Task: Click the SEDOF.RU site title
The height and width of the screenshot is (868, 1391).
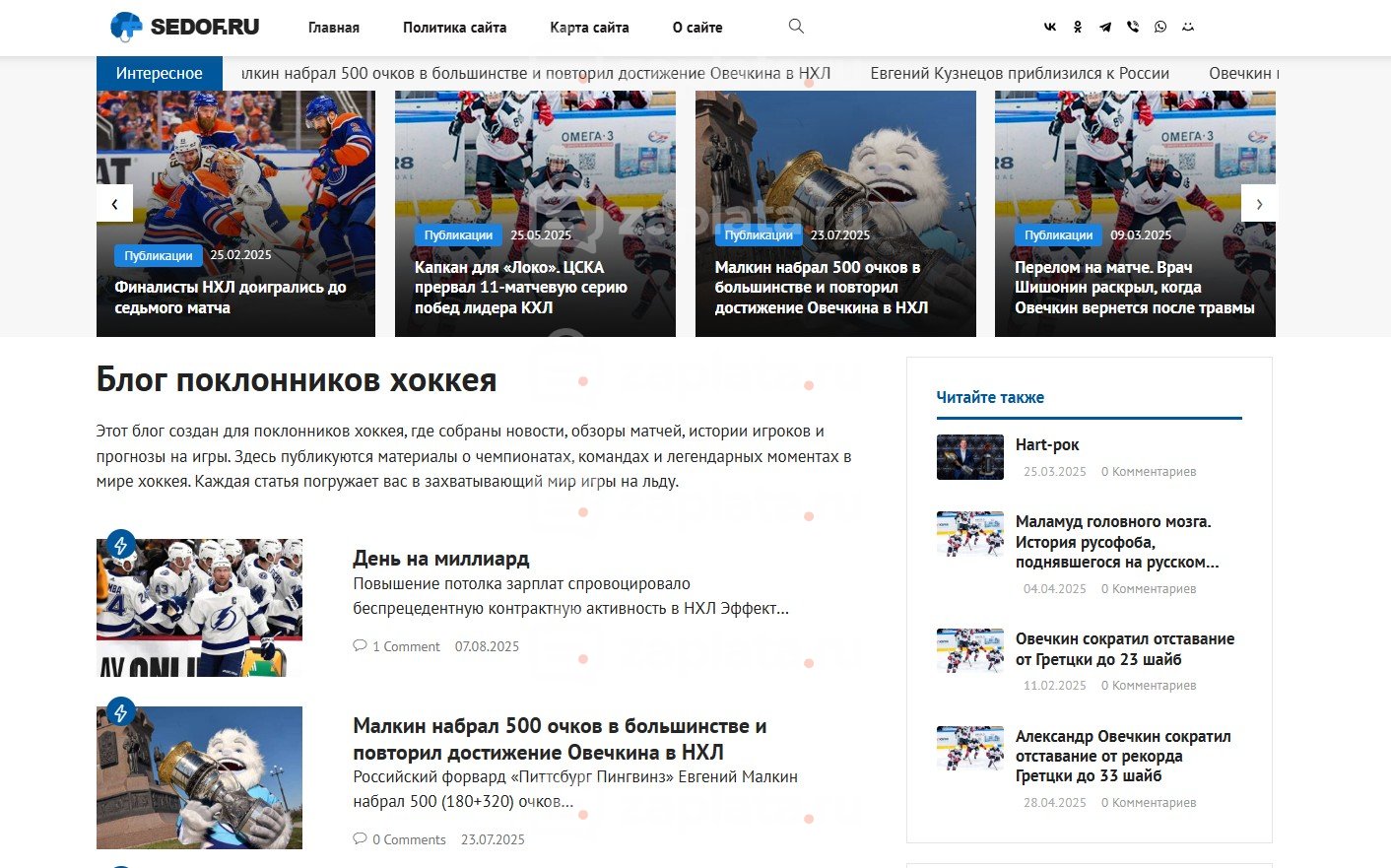Action: pos(205,27)
